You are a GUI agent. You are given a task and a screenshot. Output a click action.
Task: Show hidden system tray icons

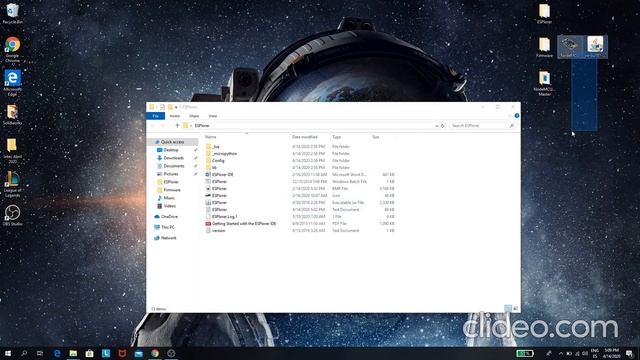pos(560,353)
